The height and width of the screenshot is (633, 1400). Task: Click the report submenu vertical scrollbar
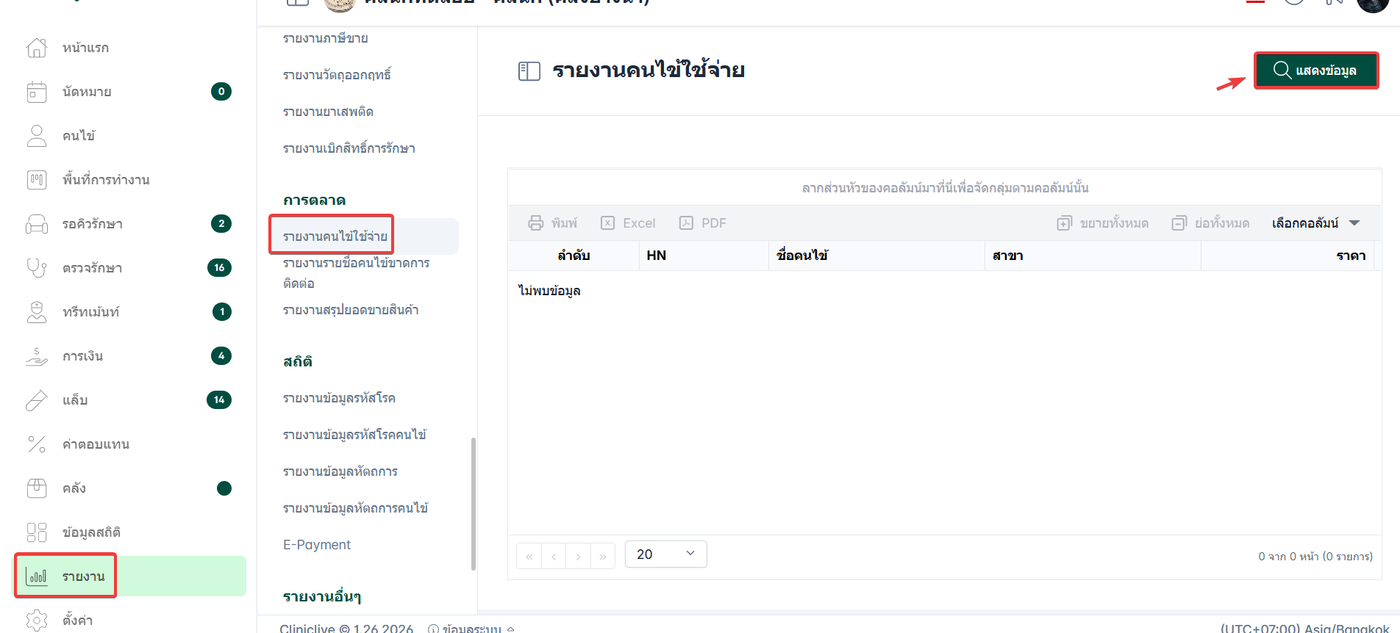[x=473, y=503]
